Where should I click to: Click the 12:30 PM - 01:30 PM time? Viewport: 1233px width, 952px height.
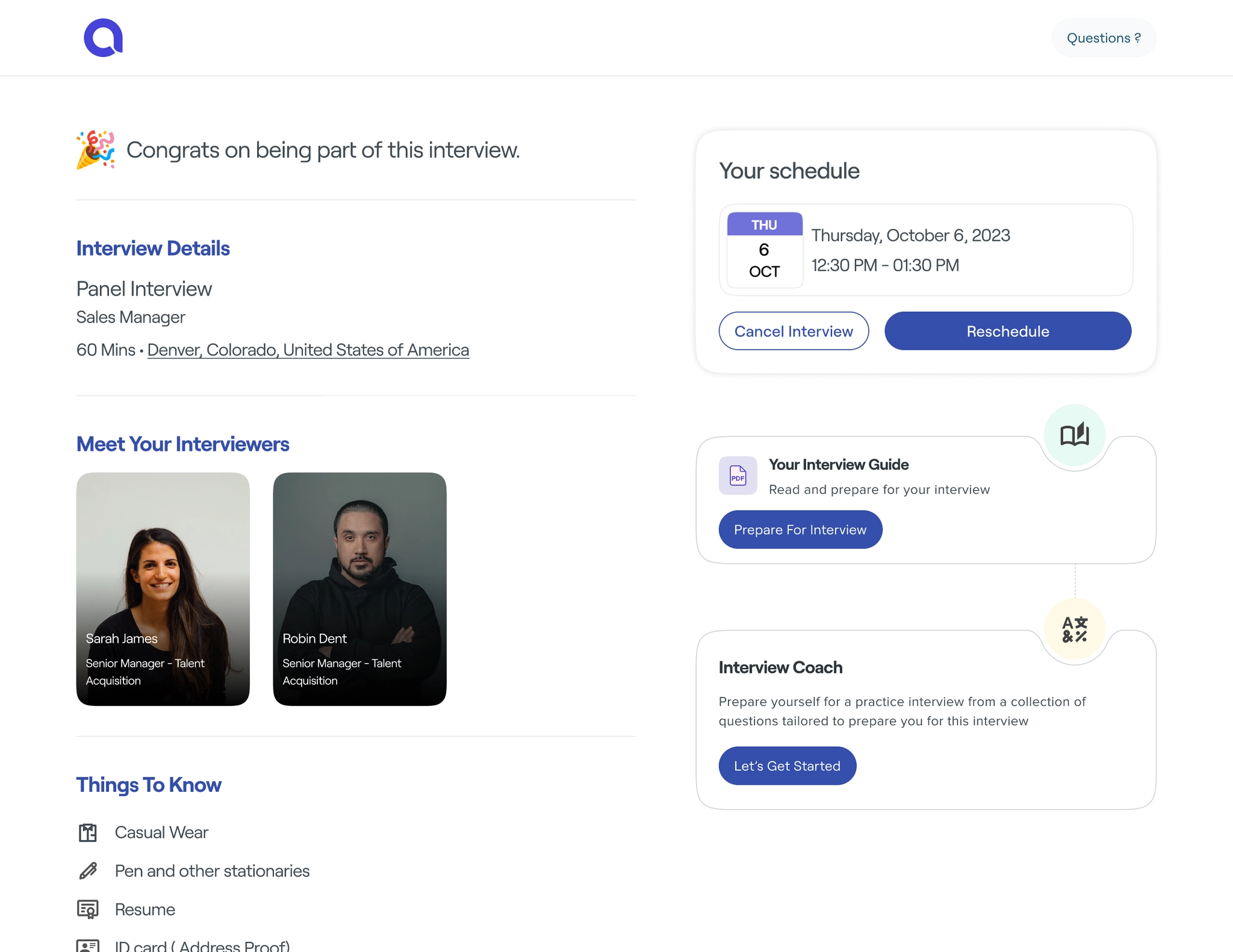click(886, 265)
